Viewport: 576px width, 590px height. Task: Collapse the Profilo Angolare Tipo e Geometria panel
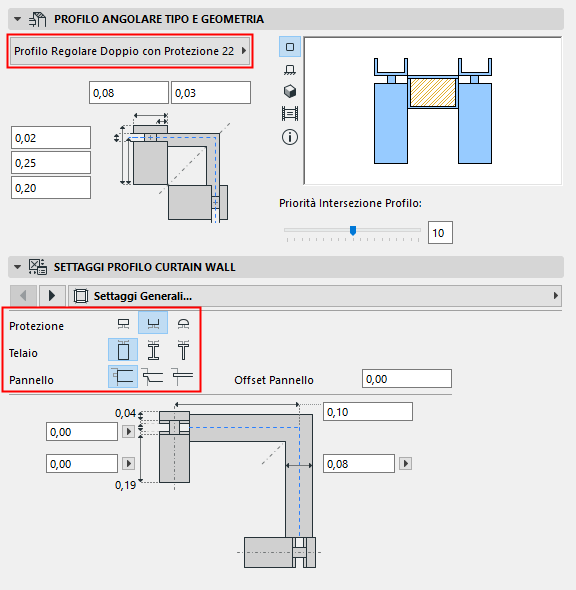(x=17, y=19)
